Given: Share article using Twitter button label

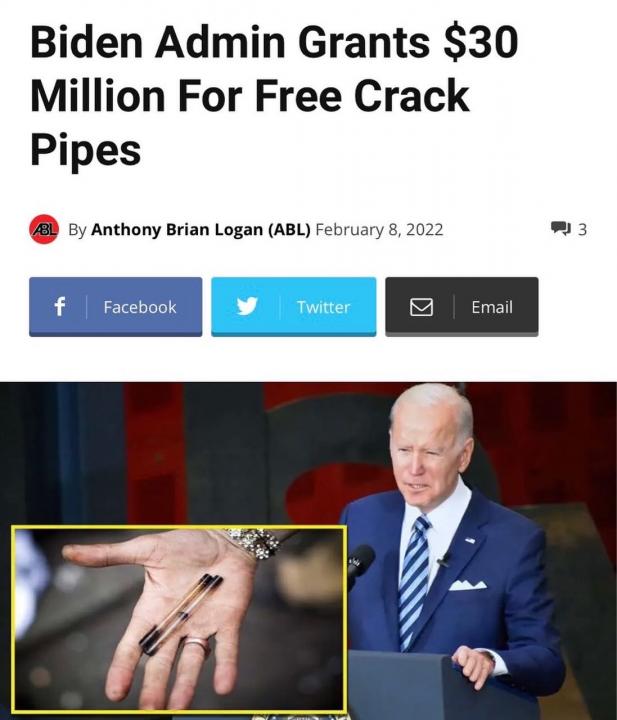Looking at the screenshot, I should pyautogui.click(x=323, y=307).
